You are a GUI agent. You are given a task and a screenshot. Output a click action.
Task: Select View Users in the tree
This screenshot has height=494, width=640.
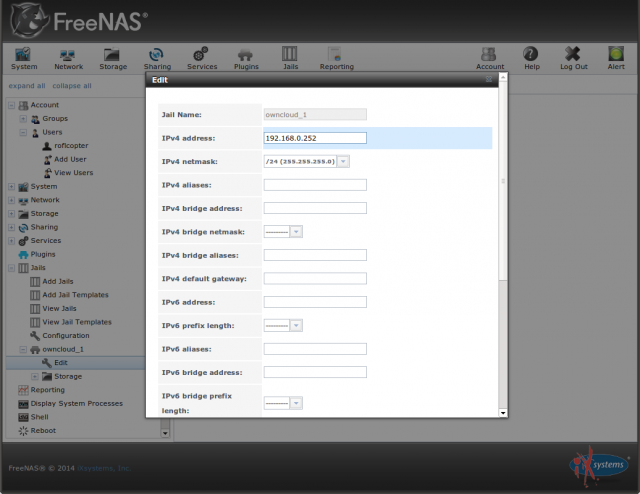click(x=73, y=173)
